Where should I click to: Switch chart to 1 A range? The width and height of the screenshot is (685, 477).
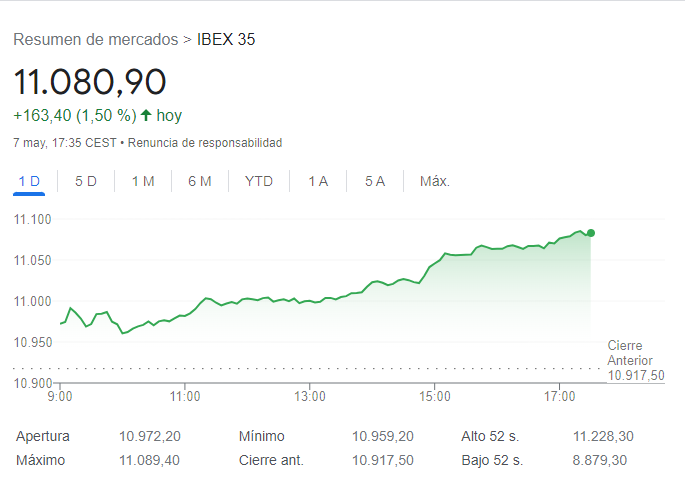pos(318,181)
